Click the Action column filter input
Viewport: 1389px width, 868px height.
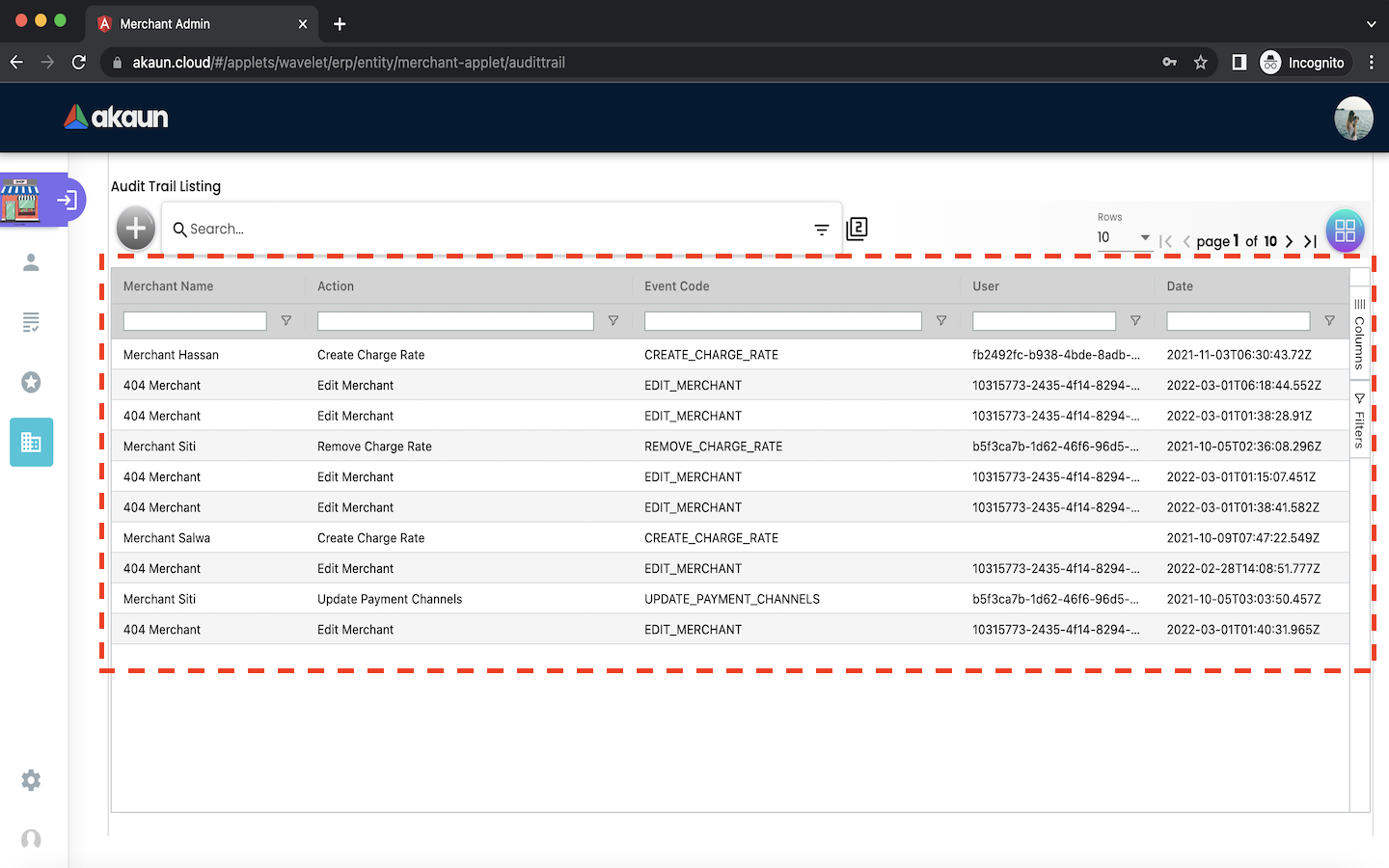455,321
